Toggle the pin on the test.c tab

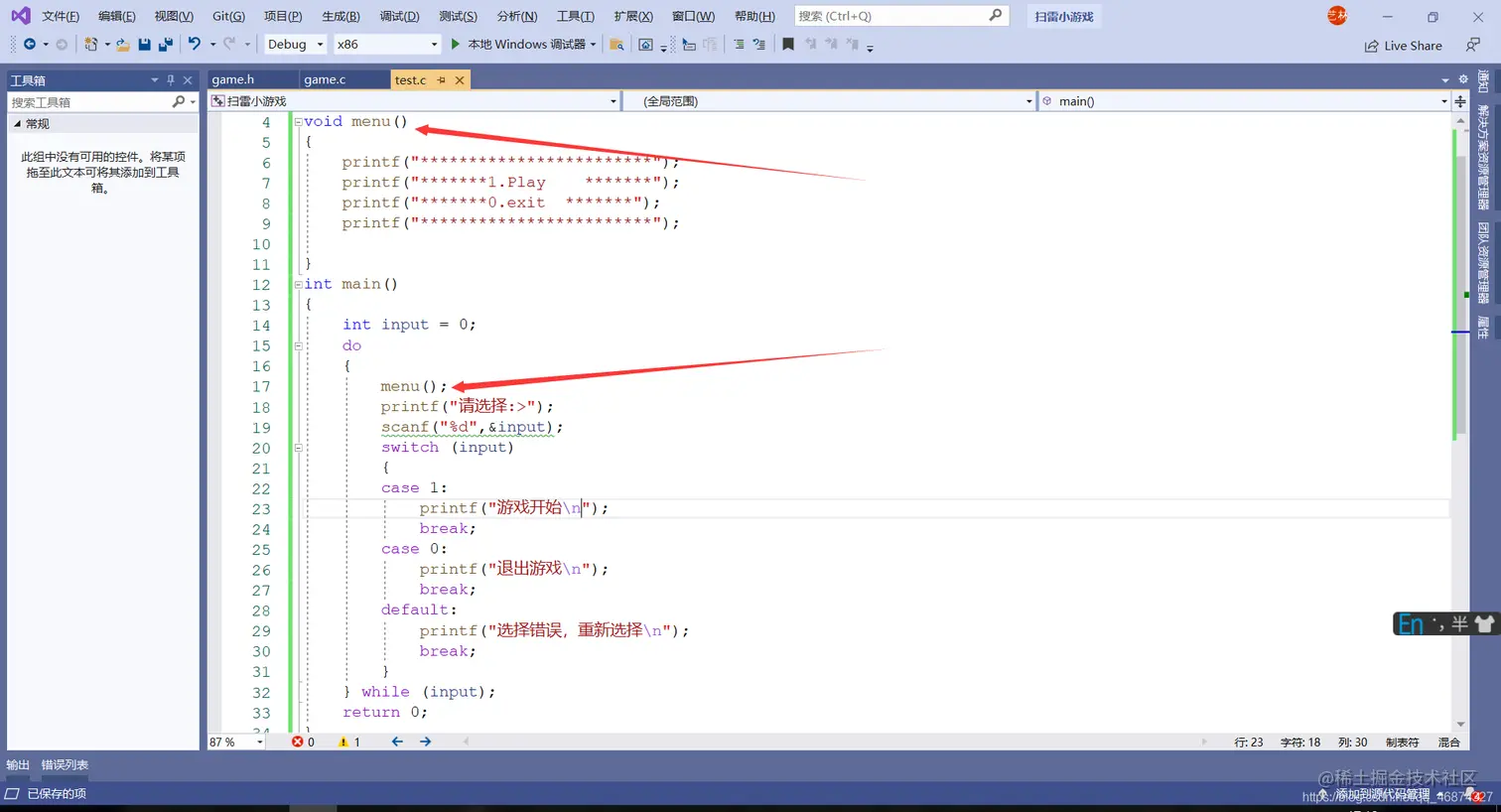pyautogui.click(x=442, y=80)
